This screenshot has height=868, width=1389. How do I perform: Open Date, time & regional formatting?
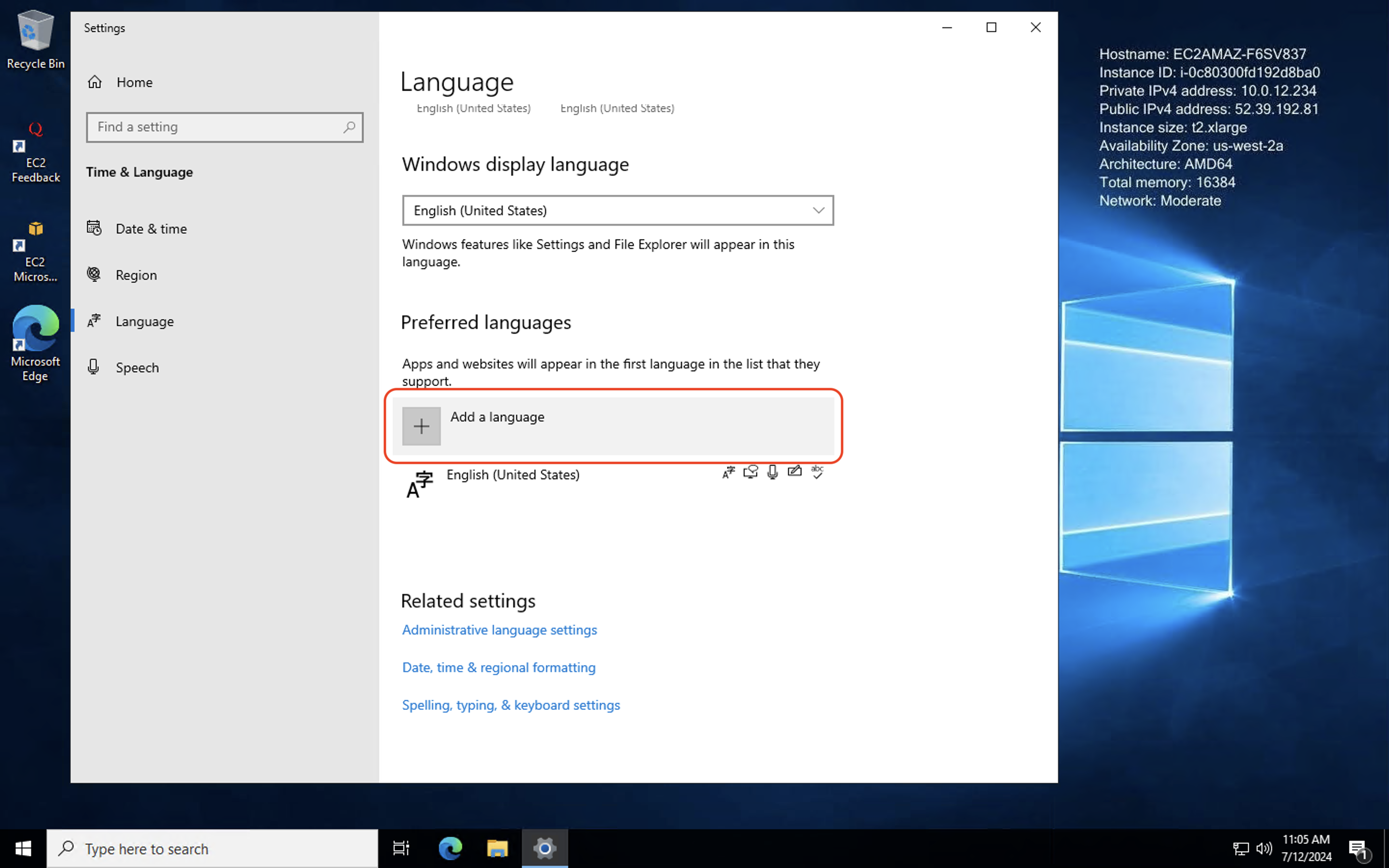498,667
